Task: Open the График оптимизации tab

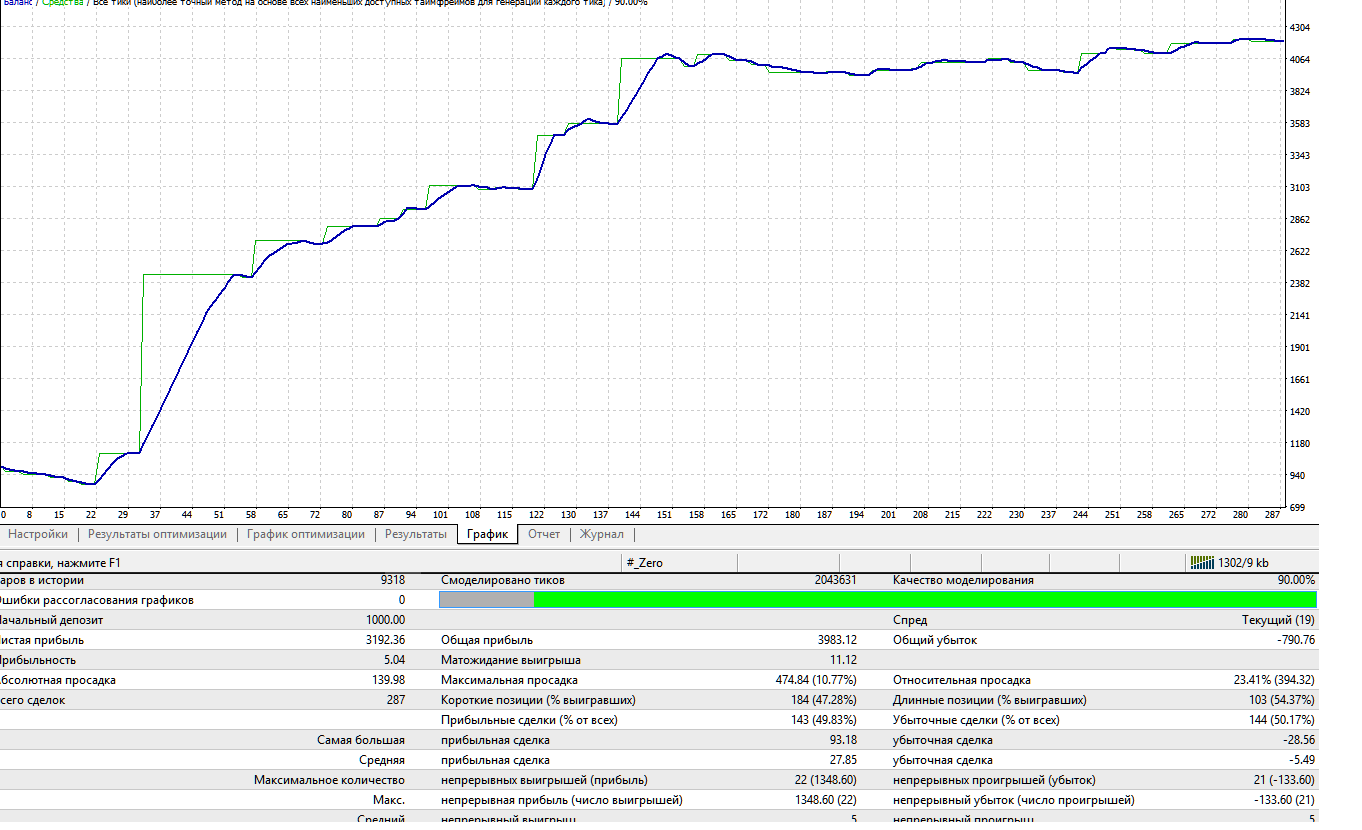Action: (306, 534)
